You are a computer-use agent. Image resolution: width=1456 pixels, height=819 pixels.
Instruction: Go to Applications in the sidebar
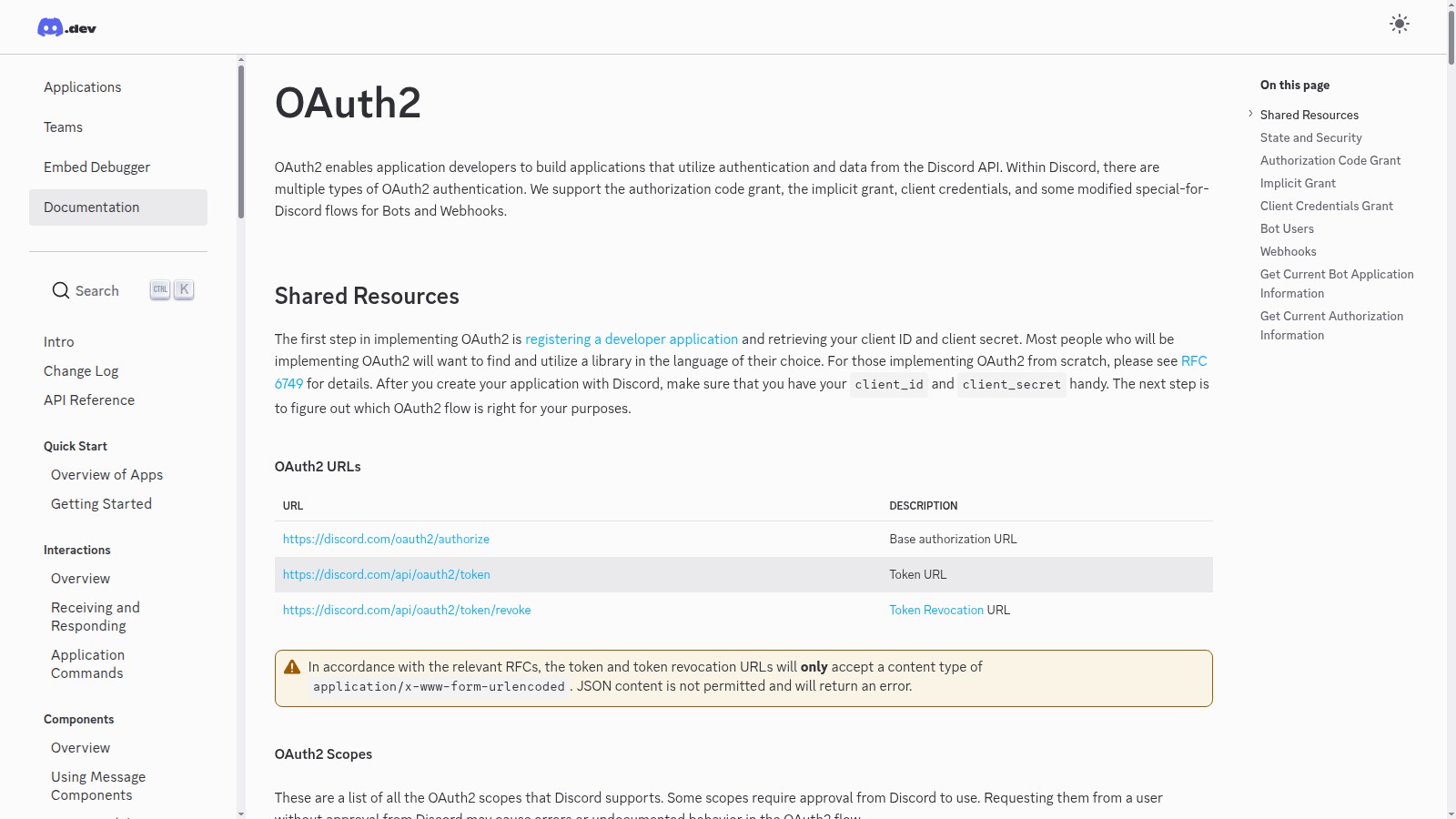point(83,87)
